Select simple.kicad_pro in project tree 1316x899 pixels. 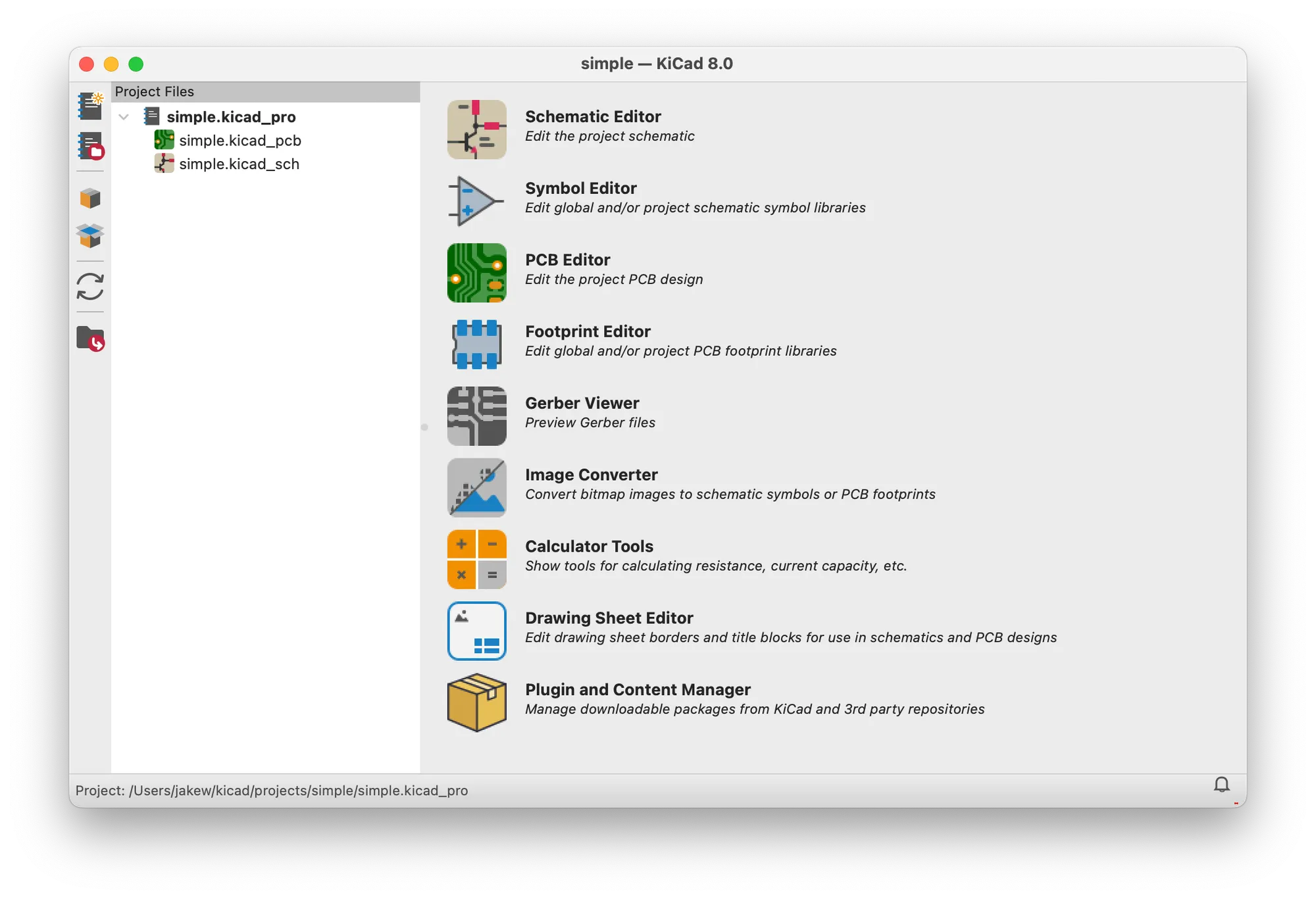coord(231,117)
